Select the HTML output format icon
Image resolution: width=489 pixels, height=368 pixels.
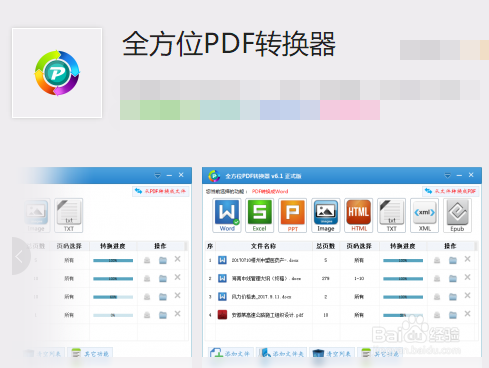click(359, 215)
